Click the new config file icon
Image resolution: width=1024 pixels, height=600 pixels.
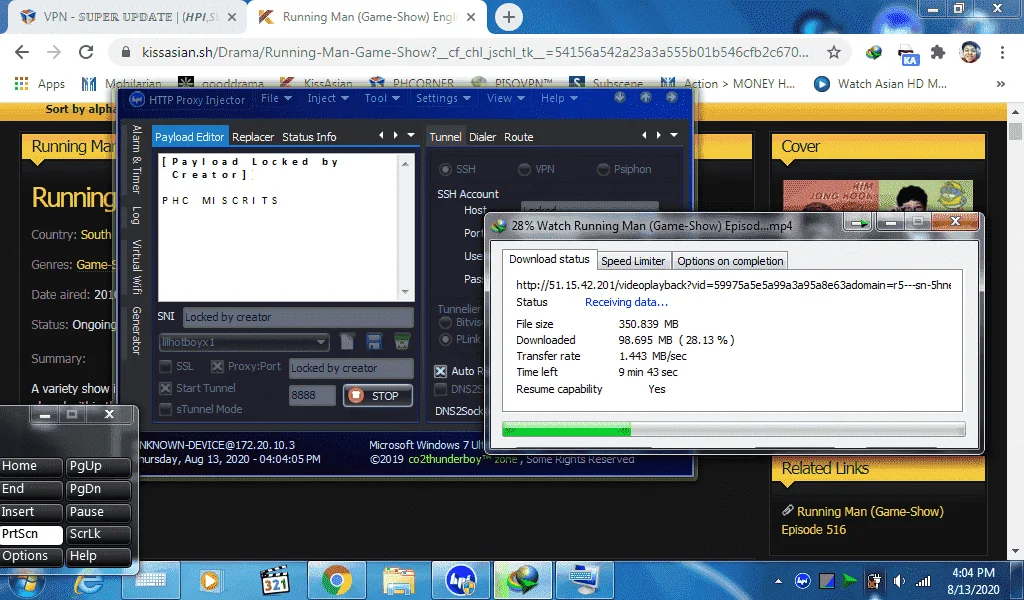point(347,341)
